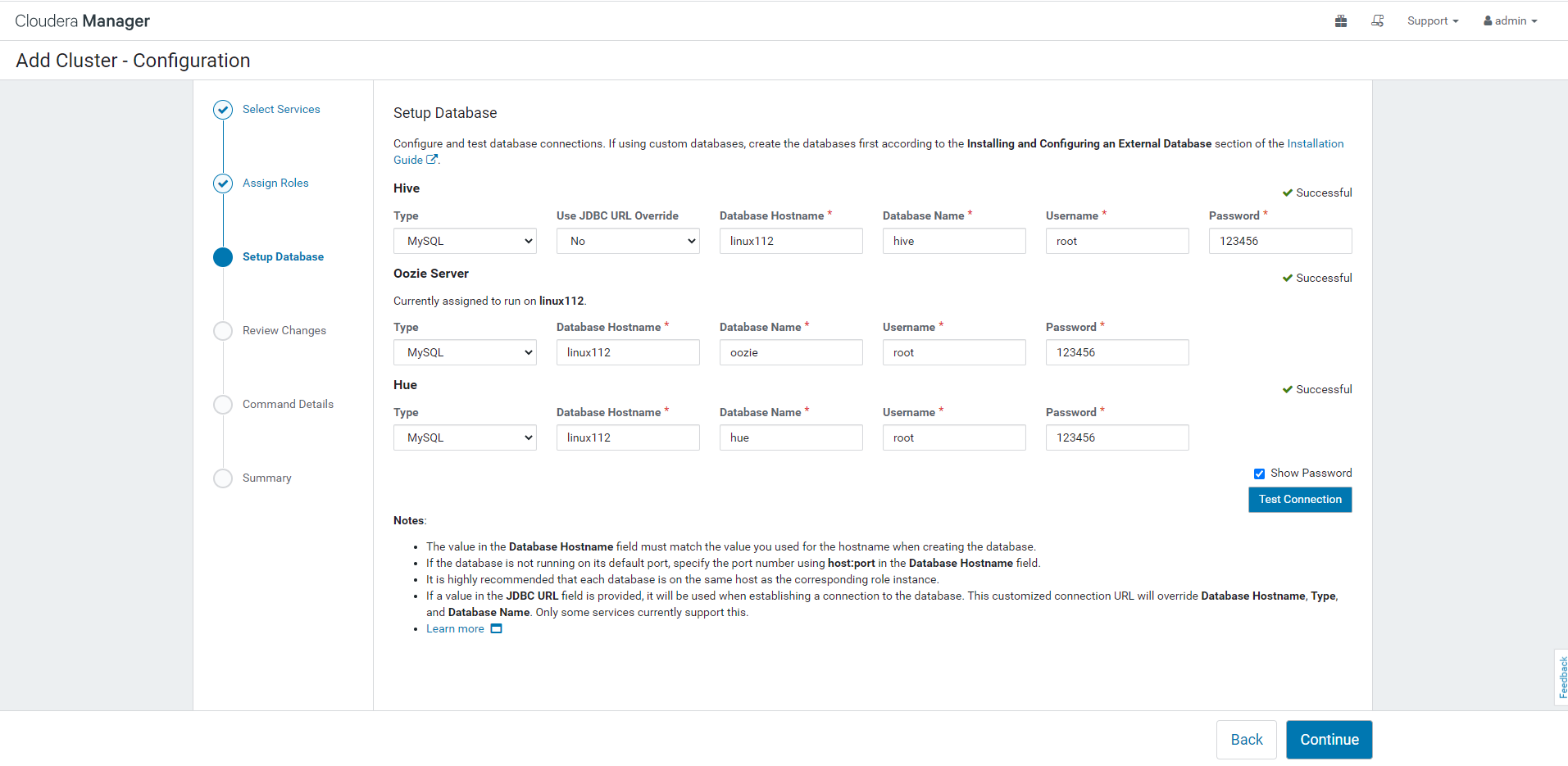Image resolution: width=1568 pixels, height=766 pixels.
Task: Go Back to the previous step
Action: tap(1246, 740)
